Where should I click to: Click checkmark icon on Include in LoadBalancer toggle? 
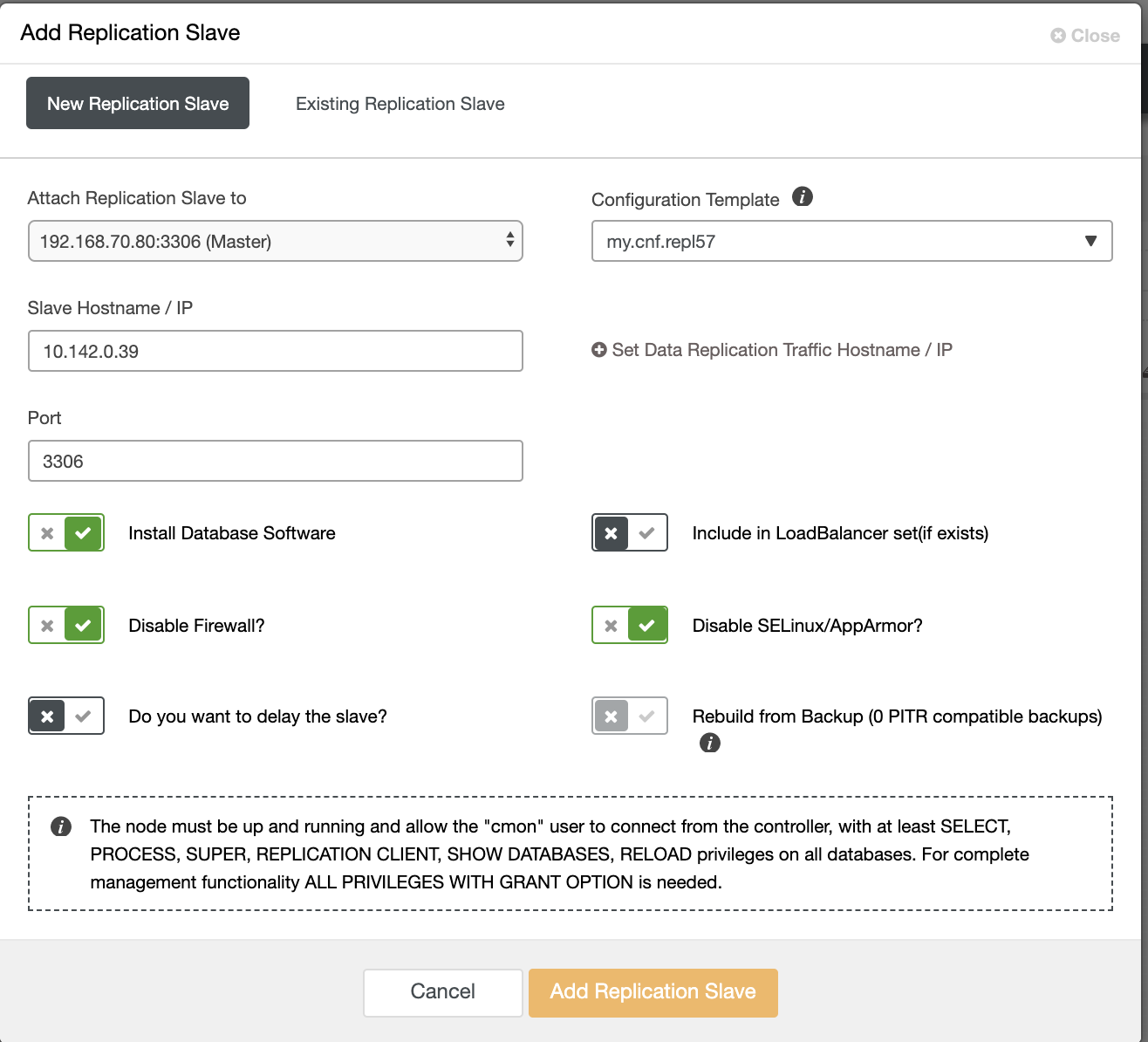click(647, 533)
